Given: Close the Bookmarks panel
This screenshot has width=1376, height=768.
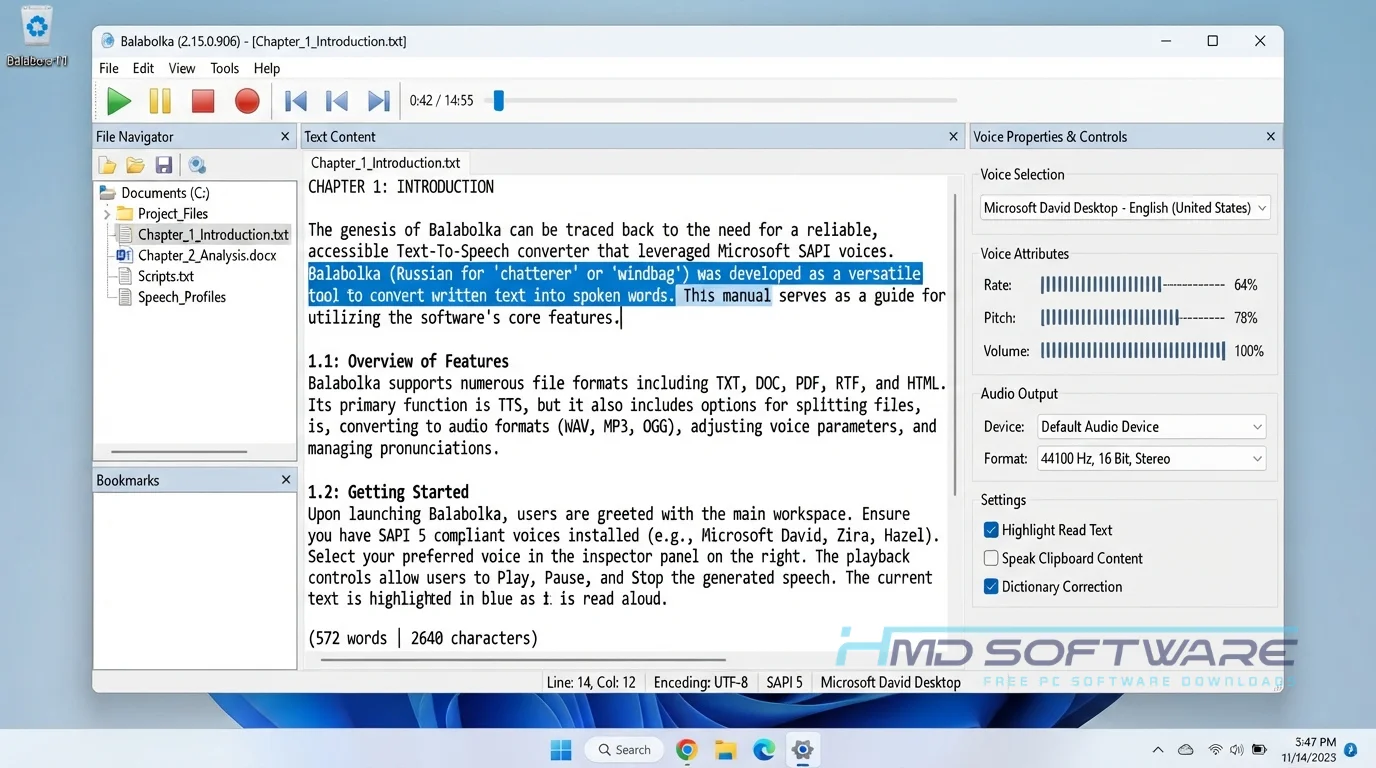Looking at the screenshot, I should (x=286, y=480).
